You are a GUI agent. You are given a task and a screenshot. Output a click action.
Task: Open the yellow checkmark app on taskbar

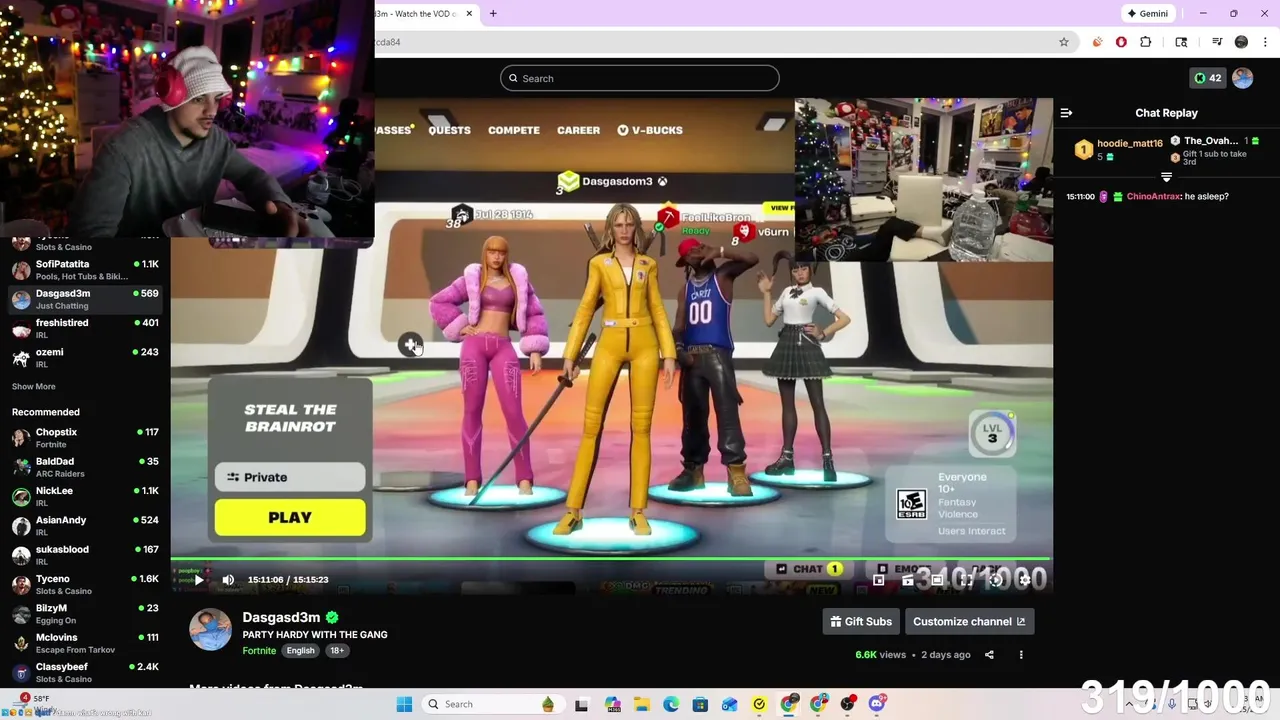pyautogui.click(x=759, y=704)
